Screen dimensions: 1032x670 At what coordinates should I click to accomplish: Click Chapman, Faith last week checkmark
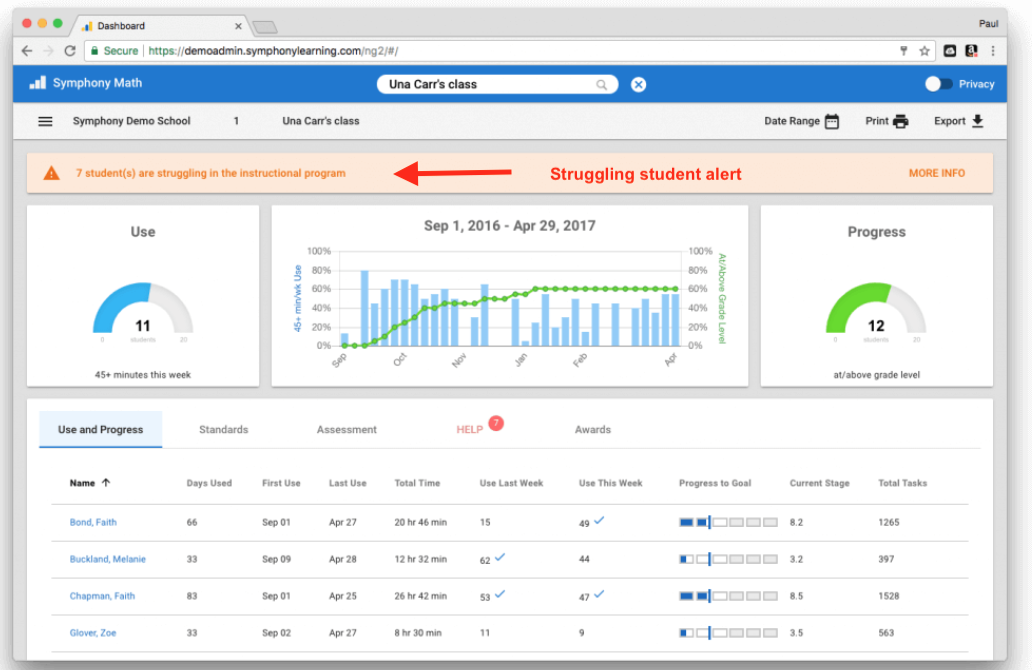click(500, 594)
